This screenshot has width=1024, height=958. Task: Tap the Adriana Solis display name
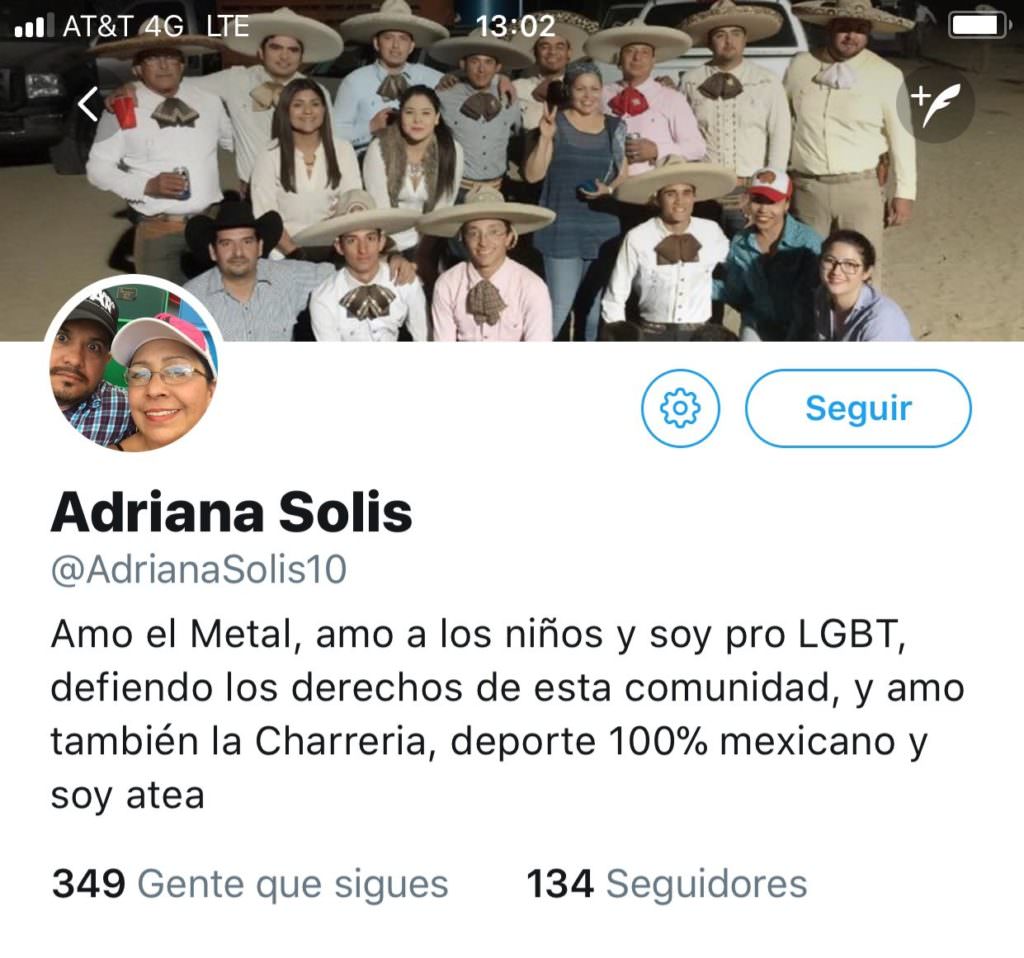pos(232,512)
